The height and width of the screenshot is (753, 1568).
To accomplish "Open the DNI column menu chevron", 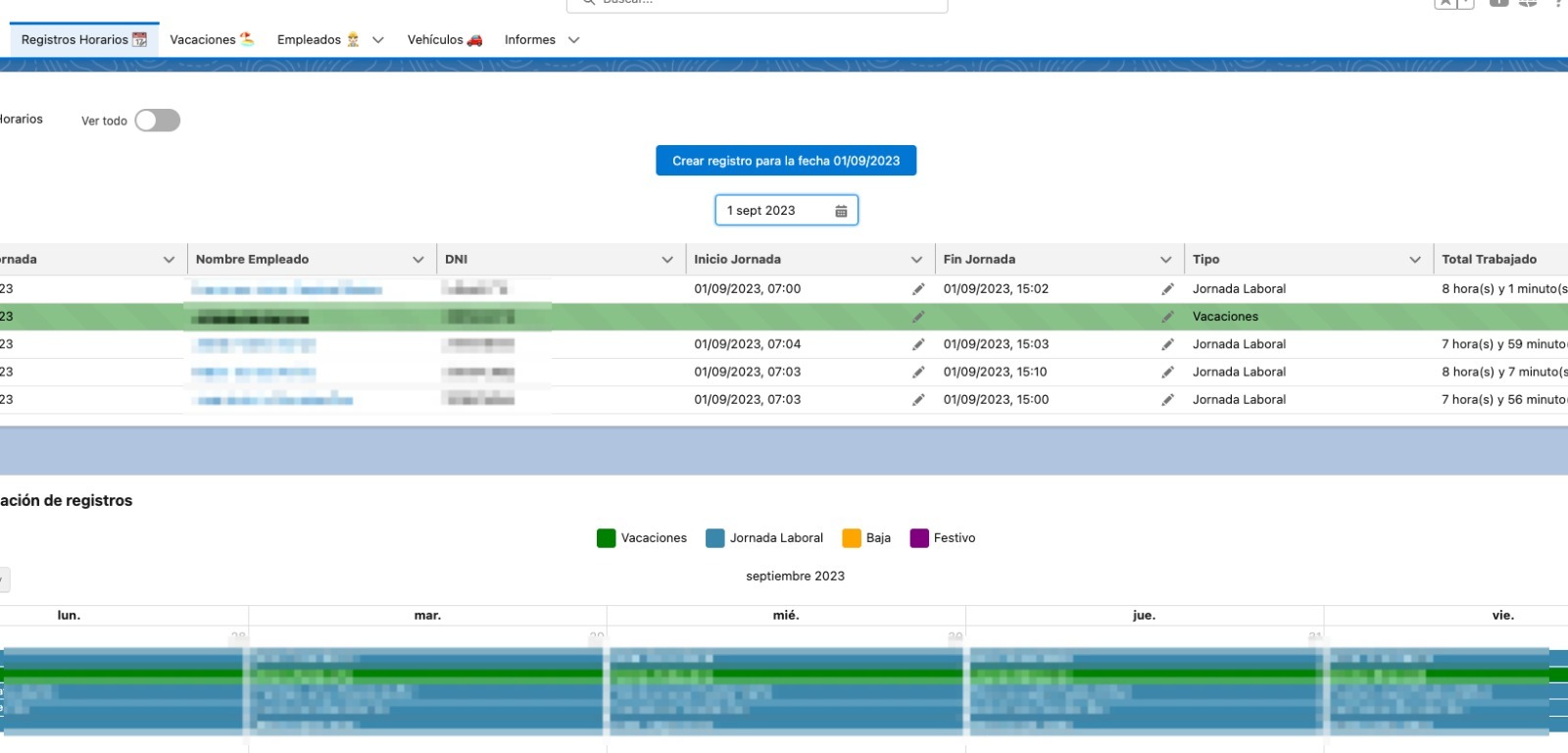I will pyautogui.click(x=667, y=260).
